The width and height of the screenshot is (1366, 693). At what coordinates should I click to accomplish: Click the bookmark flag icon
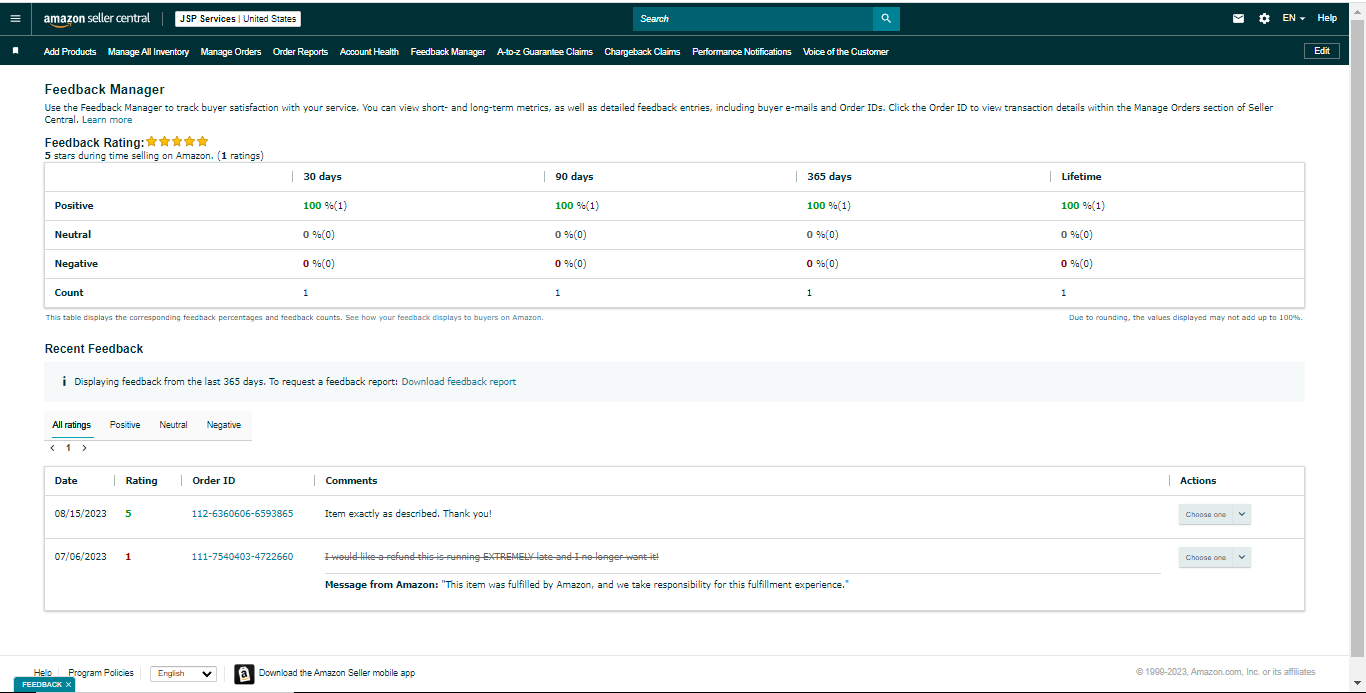15,50
